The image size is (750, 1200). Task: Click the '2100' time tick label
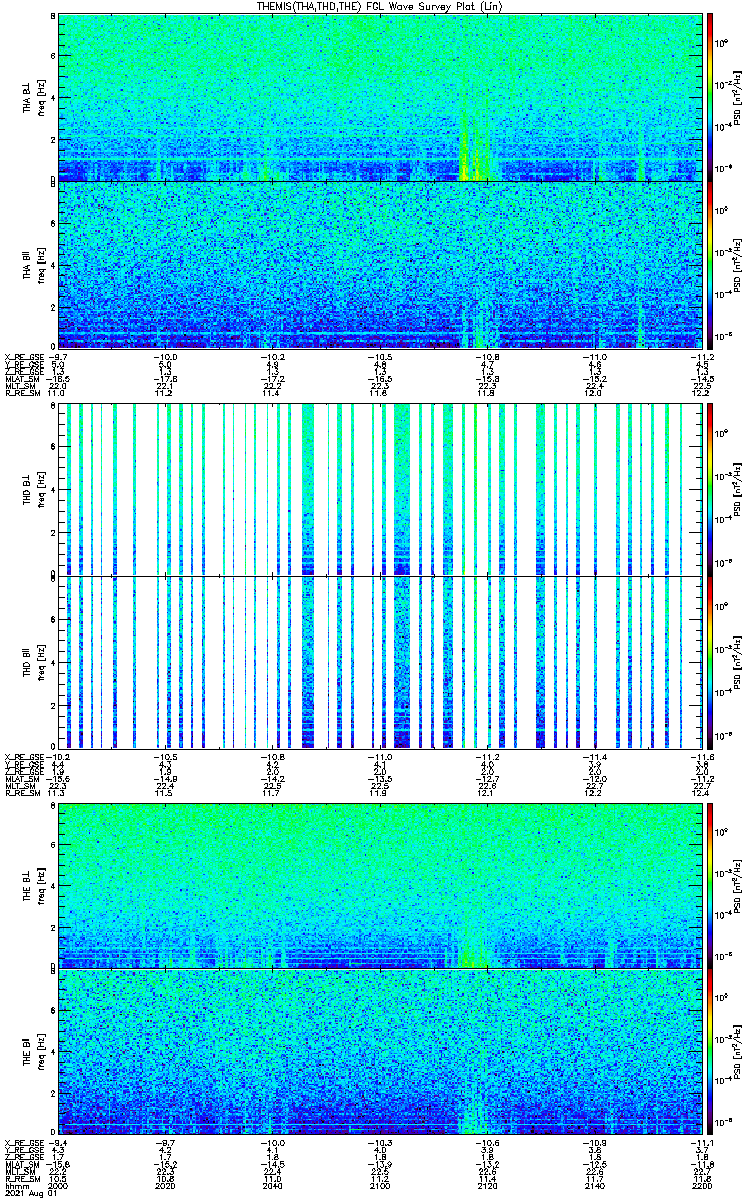[380, 1186]
